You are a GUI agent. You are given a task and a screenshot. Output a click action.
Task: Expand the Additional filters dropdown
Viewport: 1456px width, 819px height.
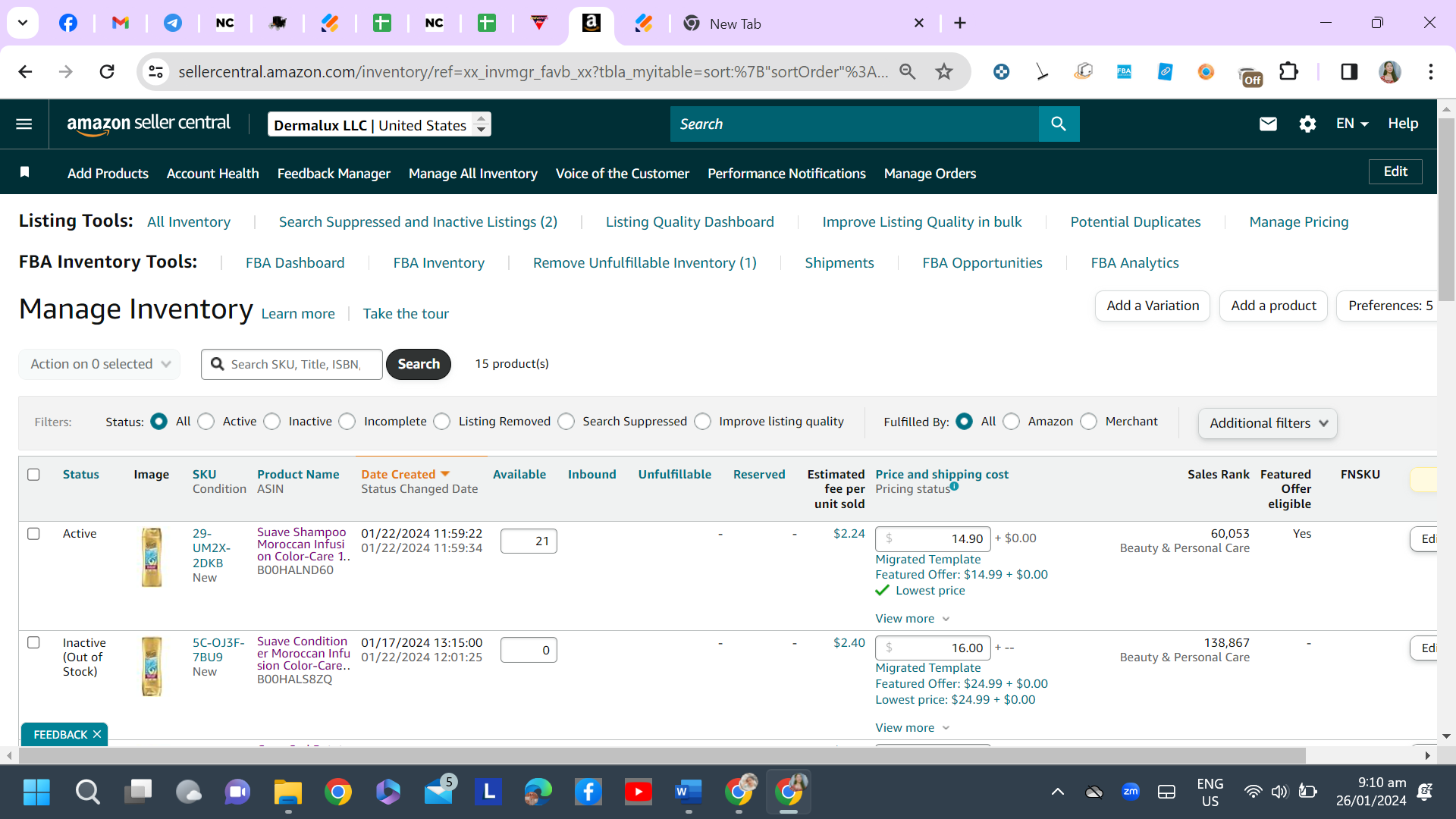(x=1268, y=422)
